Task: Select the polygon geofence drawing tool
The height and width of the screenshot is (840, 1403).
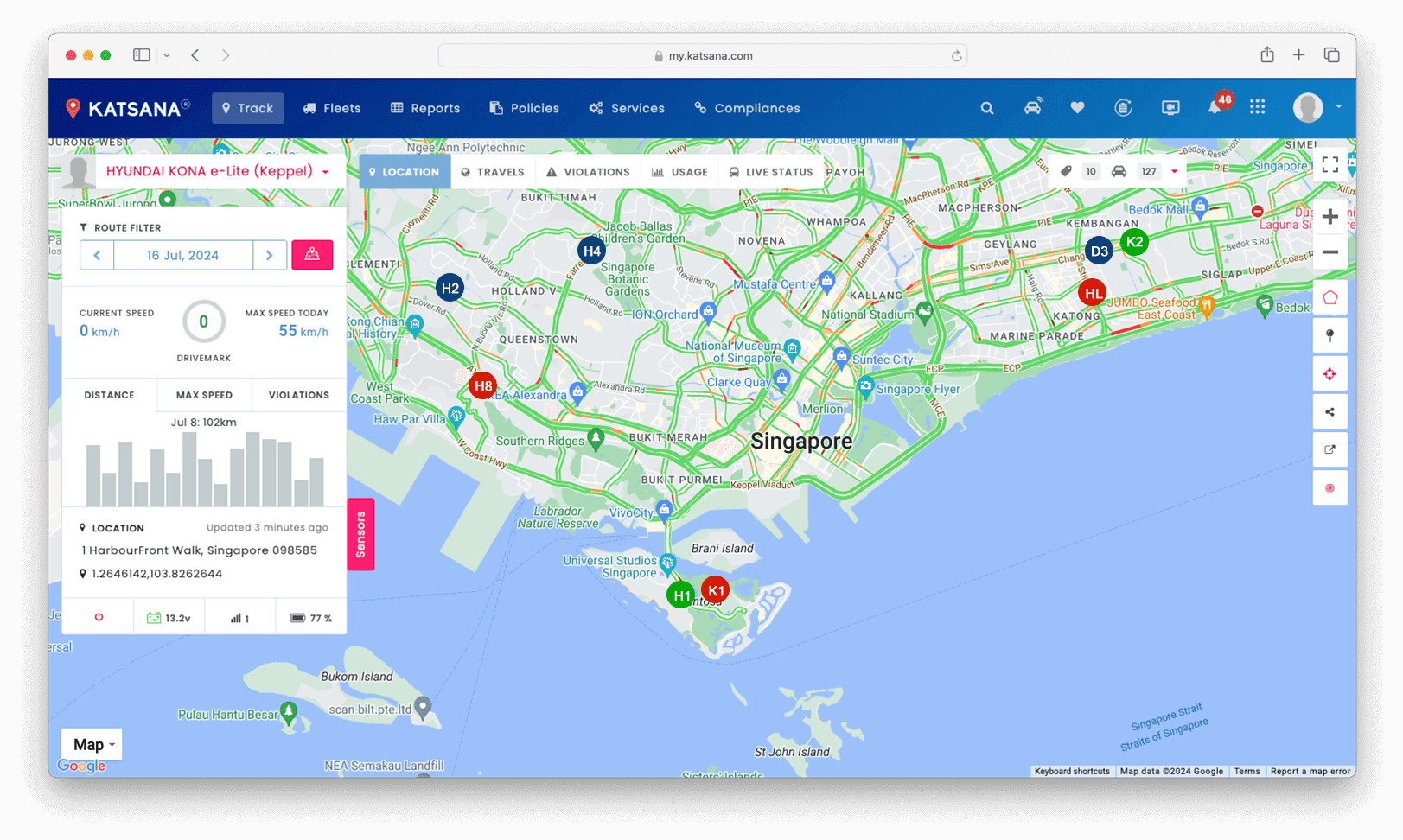Action: pos(1330,298)
